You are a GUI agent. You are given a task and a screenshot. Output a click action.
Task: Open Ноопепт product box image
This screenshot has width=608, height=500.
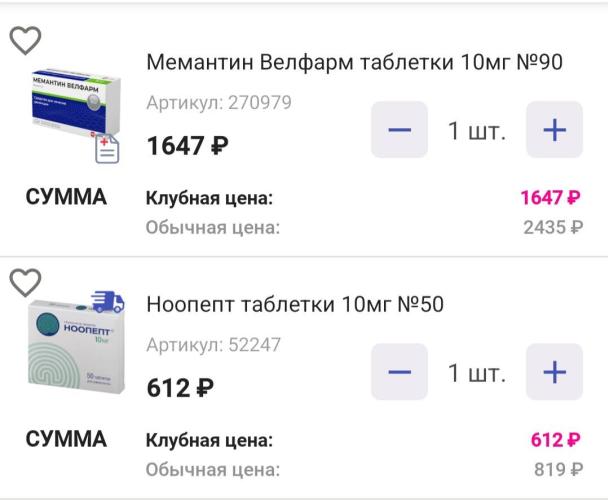click(76, 346)
